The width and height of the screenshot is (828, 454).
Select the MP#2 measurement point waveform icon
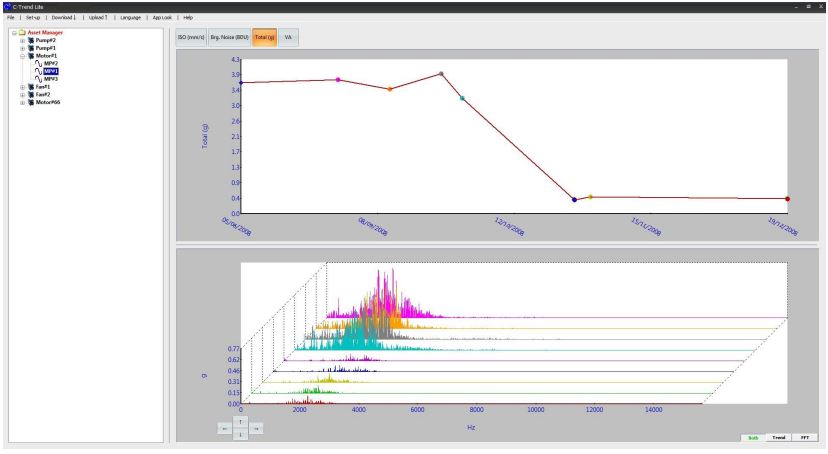[x=38, y=63]
